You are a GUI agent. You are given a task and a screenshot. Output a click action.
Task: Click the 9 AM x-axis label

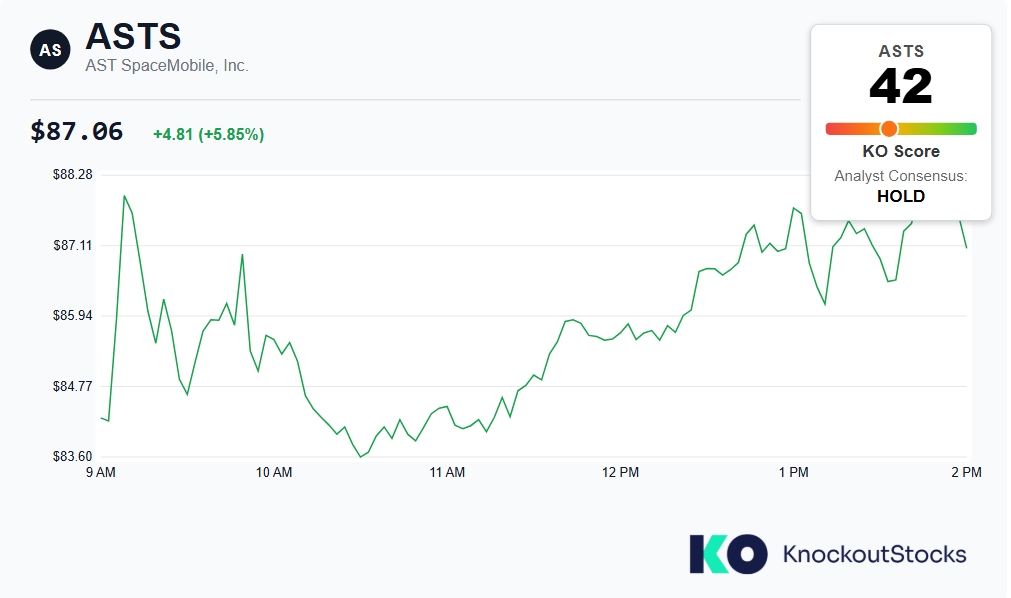101,472
